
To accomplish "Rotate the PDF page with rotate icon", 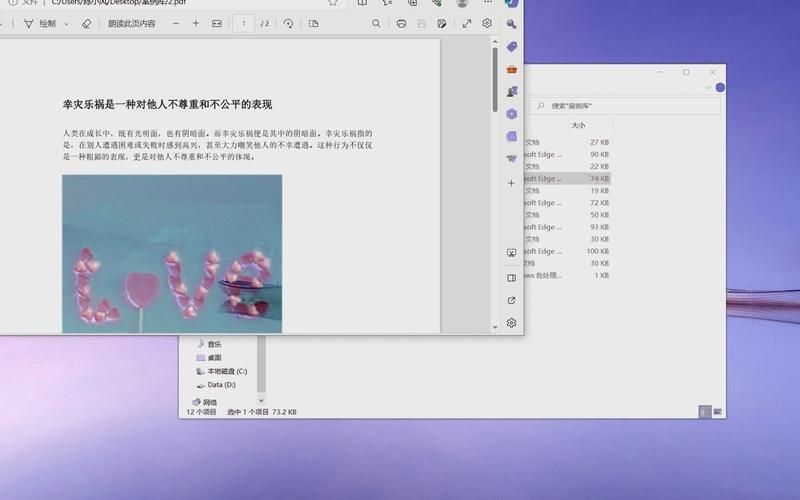I will [x=288, y=23].
